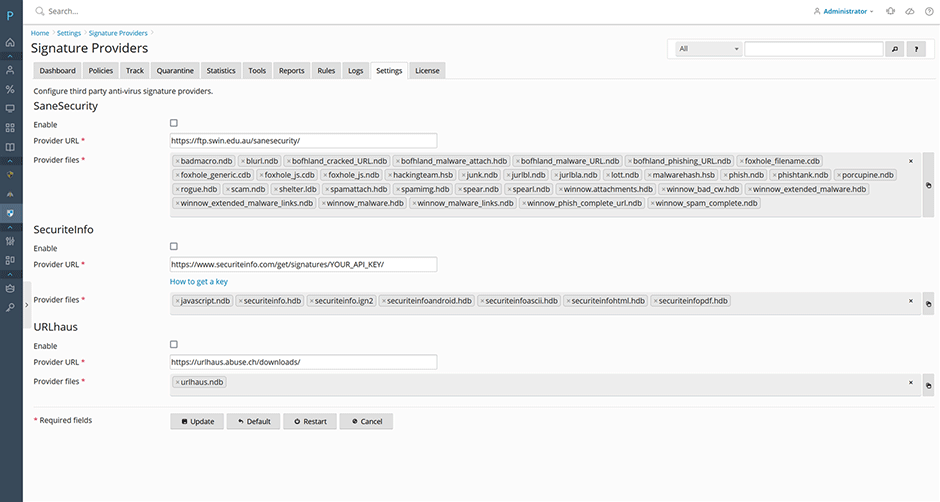Select the highlighted blue shield sidebar icon

(x=10, y=213)
